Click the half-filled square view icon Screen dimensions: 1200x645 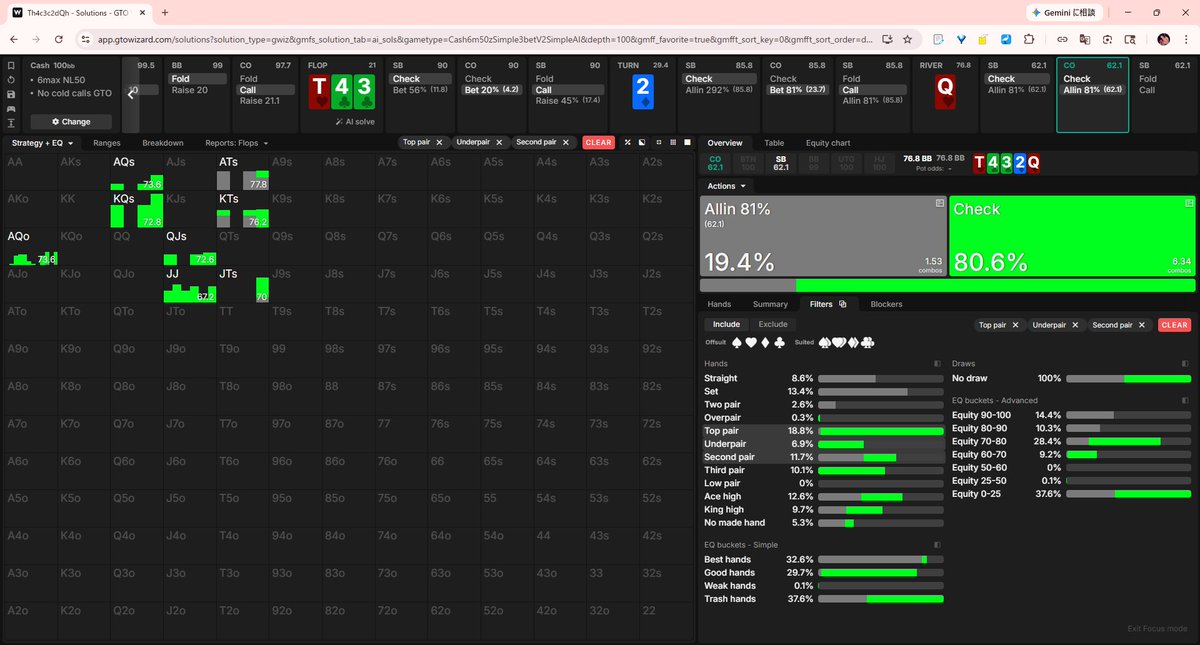click(x=642, y=142)
